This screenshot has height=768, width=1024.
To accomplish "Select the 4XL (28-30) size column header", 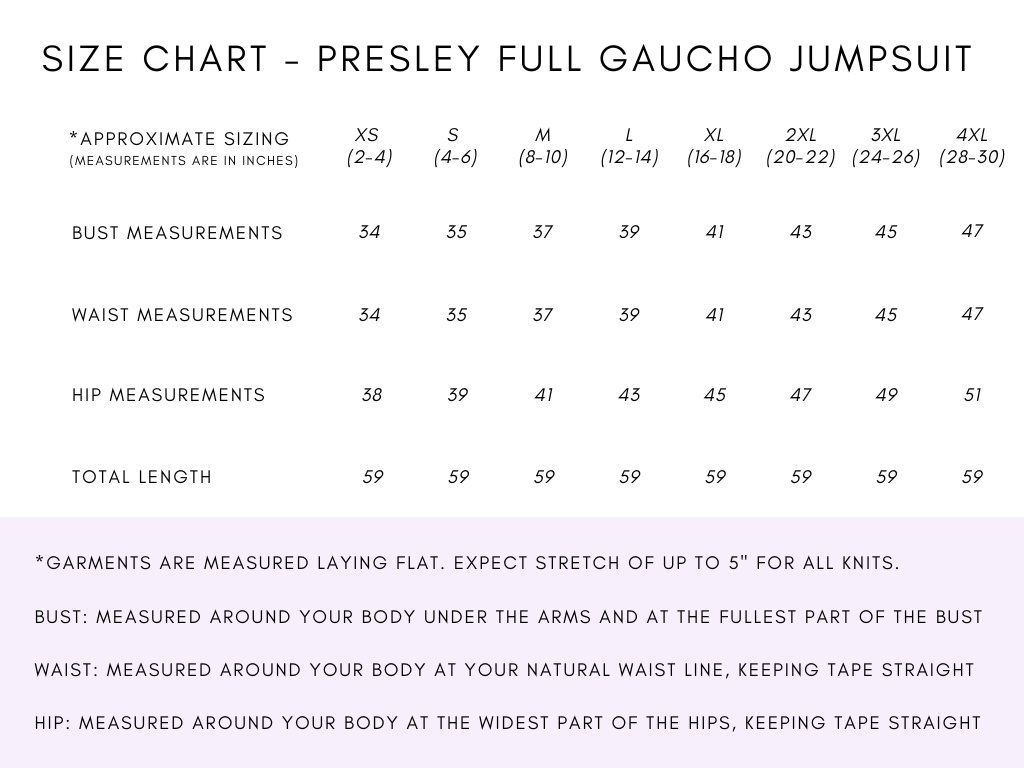I will [972, 146].
